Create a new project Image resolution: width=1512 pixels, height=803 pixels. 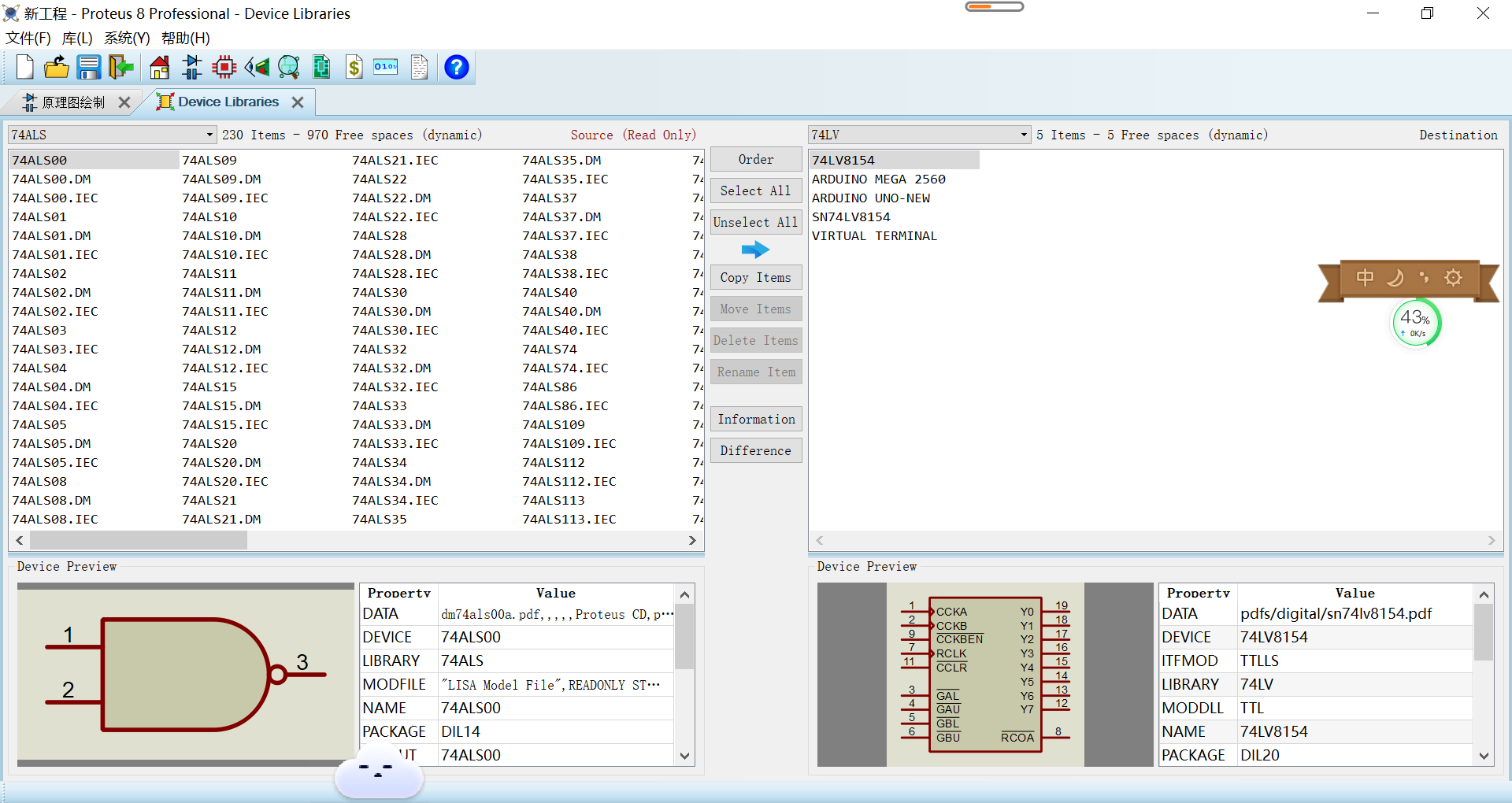click(24, 67)
